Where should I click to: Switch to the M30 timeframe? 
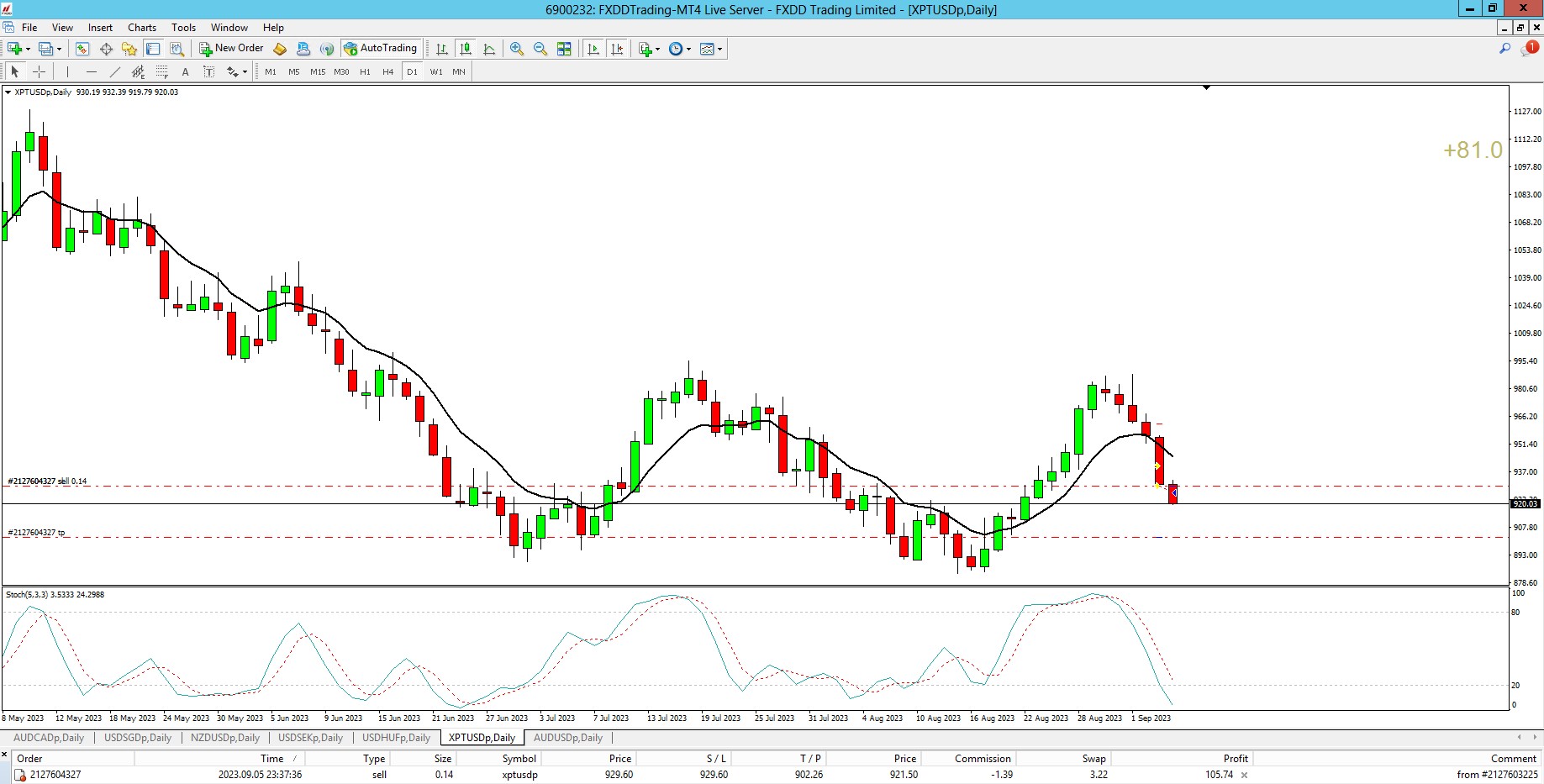[x=340, y=71]
